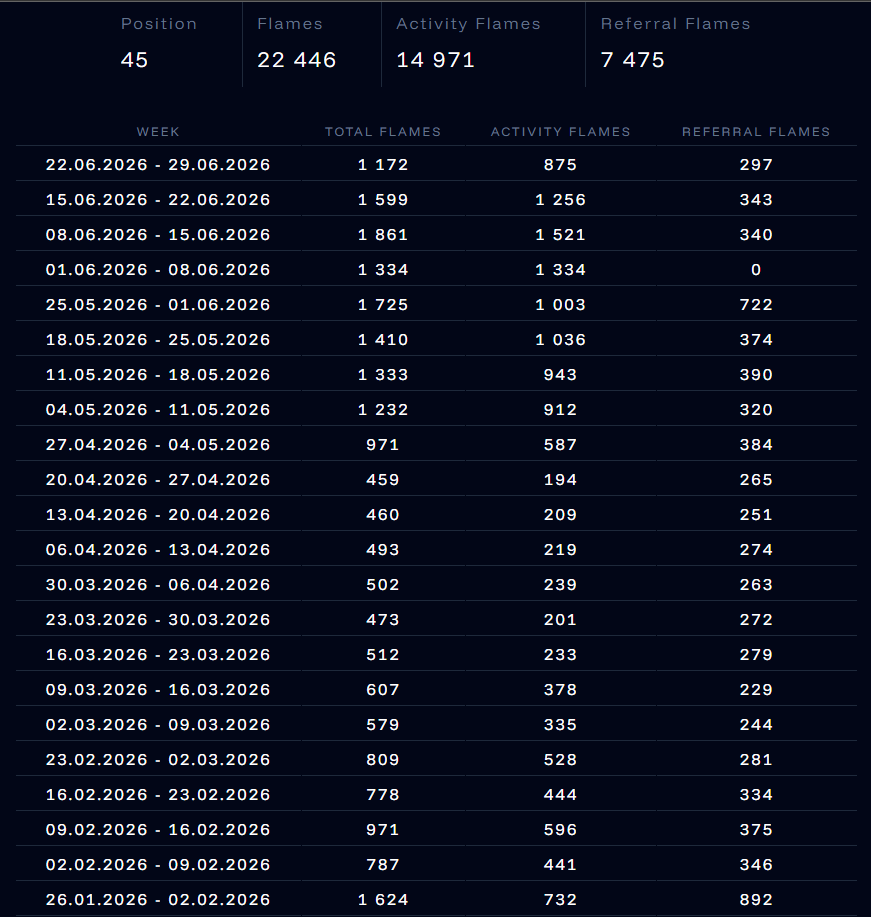Select referral flames value 229

pyautogui.click(x=756, y=690)
